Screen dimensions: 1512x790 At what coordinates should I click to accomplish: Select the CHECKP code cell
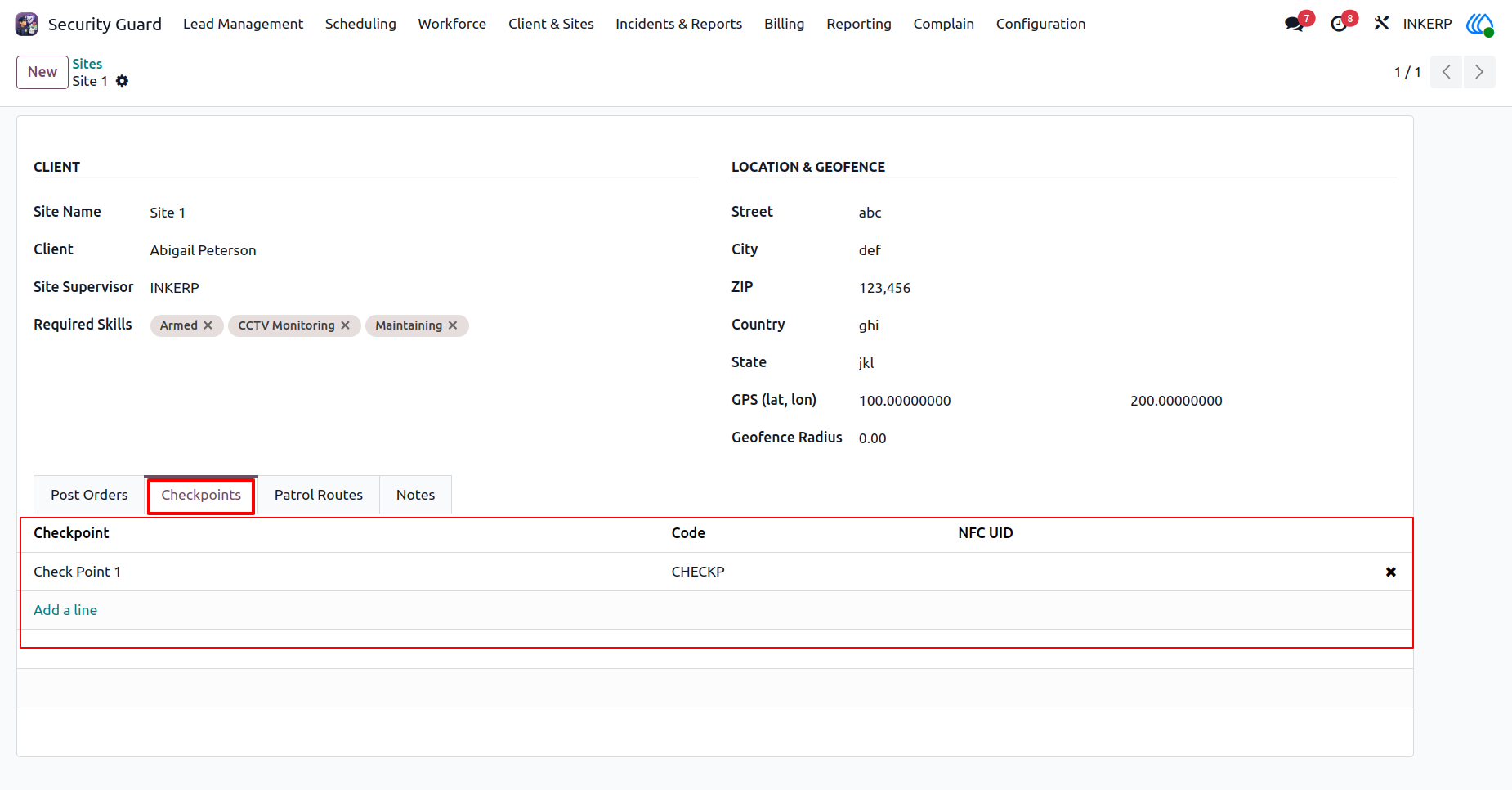[x=807, y=572]
